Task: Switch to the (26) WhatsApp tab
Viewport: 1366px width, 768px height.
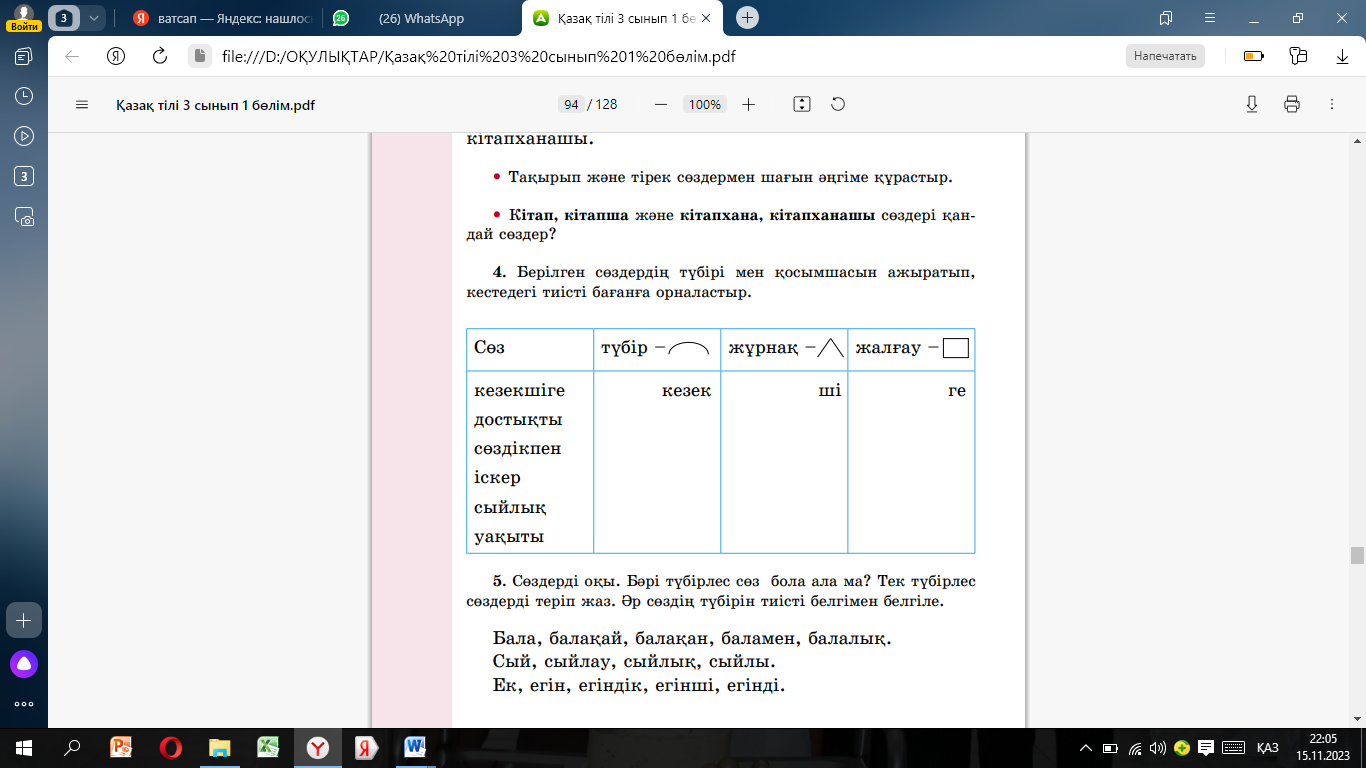Action: click(420, 18)
